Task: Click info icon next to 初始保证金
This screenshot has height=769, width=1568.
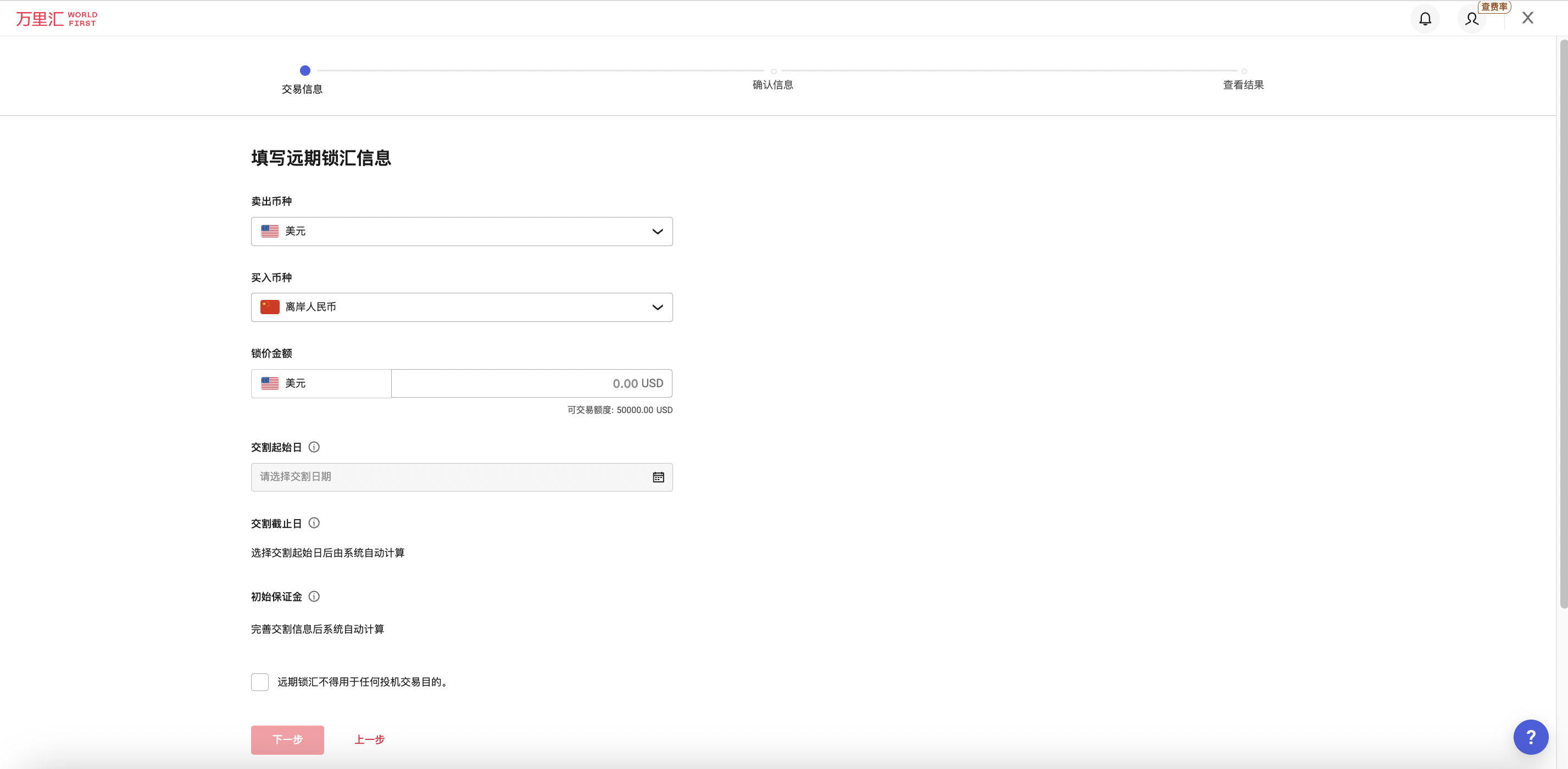Action: [314, 597]
